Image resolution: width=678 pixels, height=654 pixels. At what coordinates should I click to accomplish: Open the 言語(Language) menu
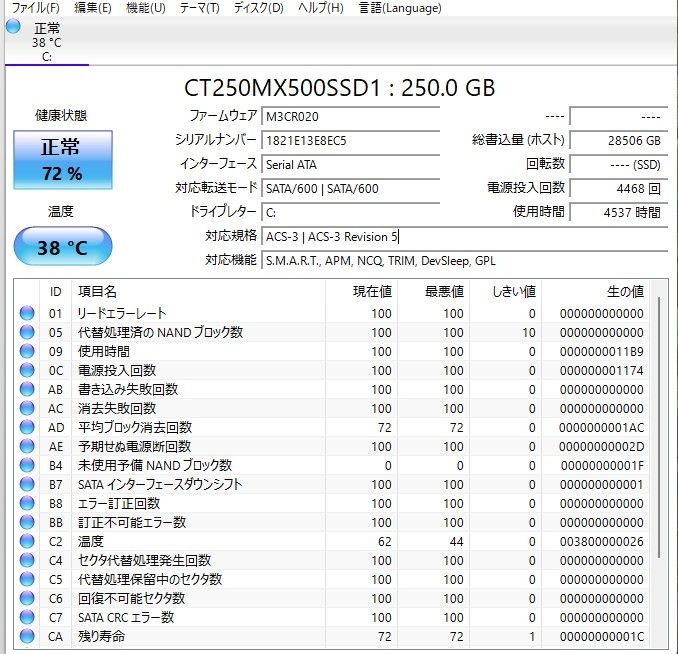tap(400, 8)
